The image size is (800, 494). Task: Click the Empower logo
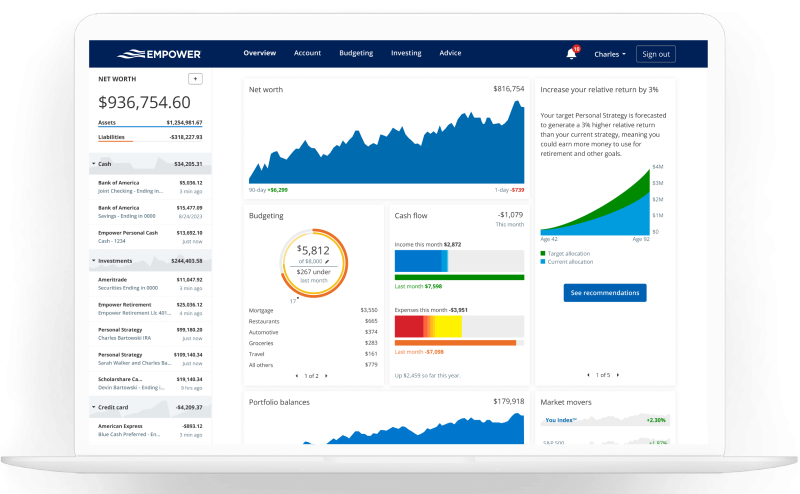[x=159, y=54]
